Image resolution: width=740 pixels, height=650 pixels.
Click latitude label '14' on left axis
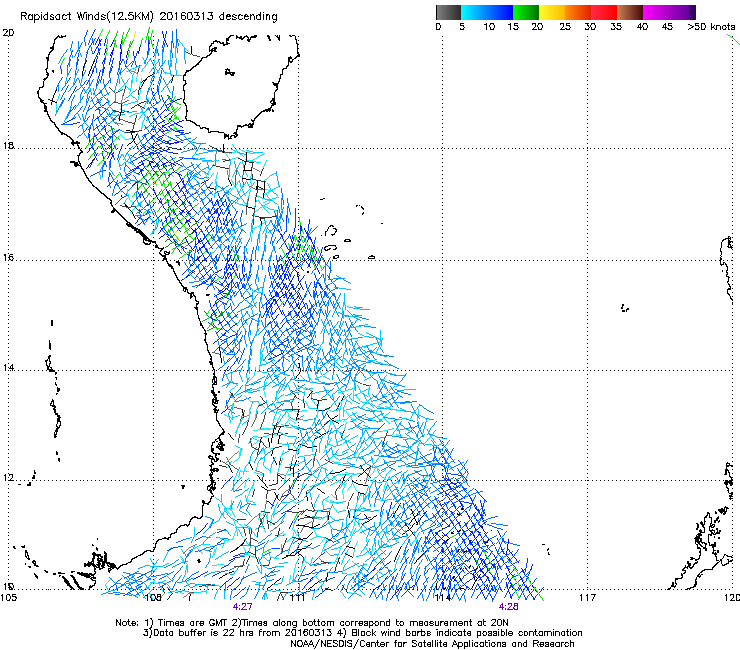click(8, 368)
